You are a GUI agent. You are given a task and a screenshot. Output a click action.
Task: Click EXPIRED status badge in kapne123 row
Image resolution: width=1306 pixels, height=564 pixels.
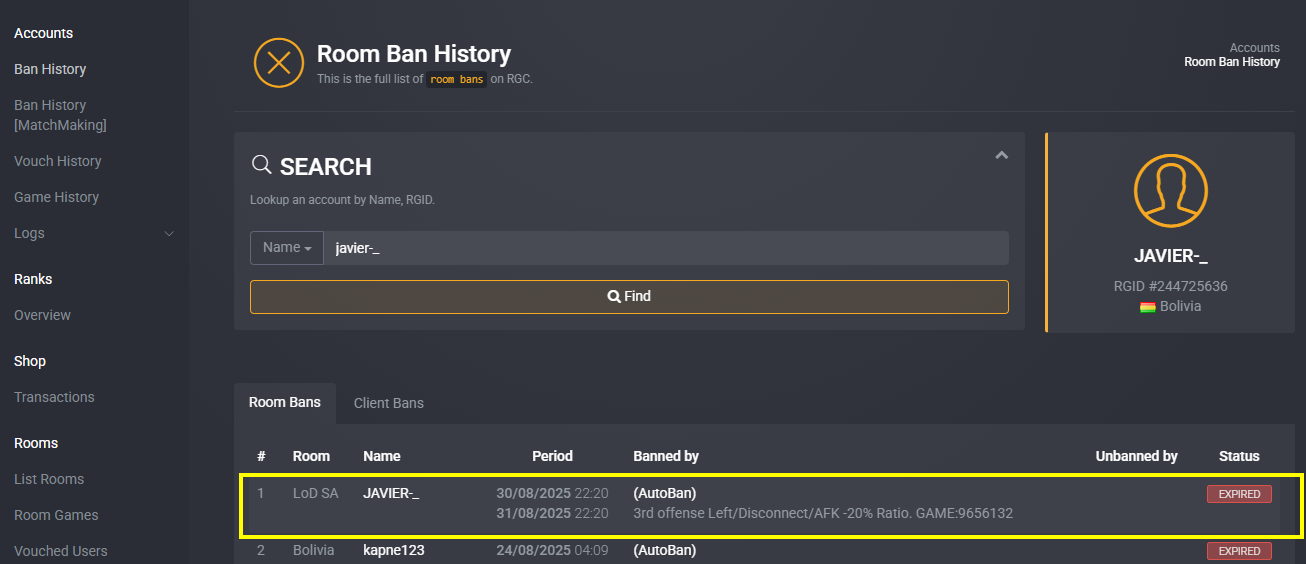tap(1239, 551)
